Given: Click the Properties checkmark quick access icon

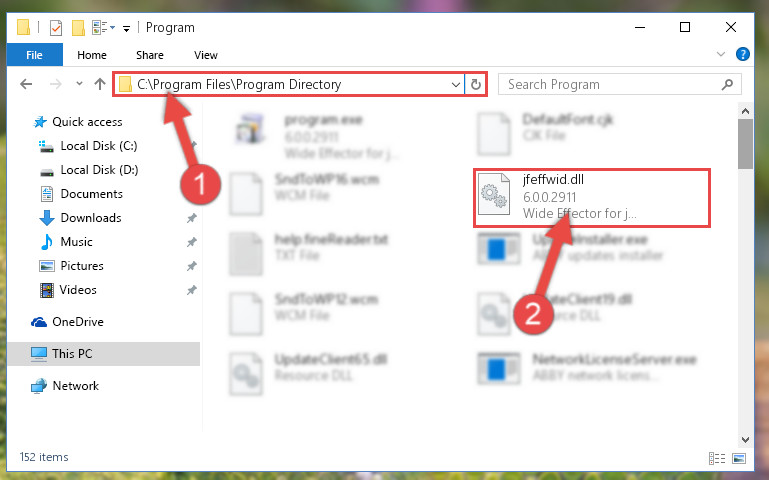Looking at the screenshot, I should click(56, 28).
